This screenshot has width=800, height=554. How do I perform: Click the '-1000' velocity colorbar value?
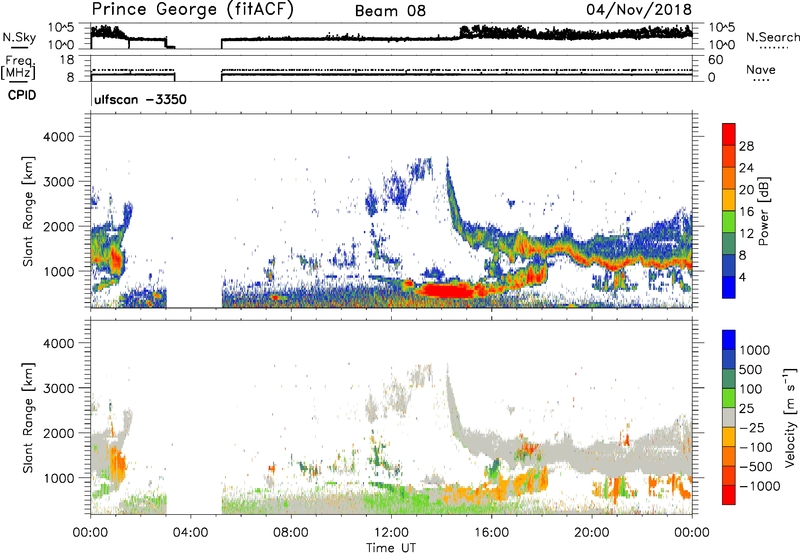[x=760, y=486]
